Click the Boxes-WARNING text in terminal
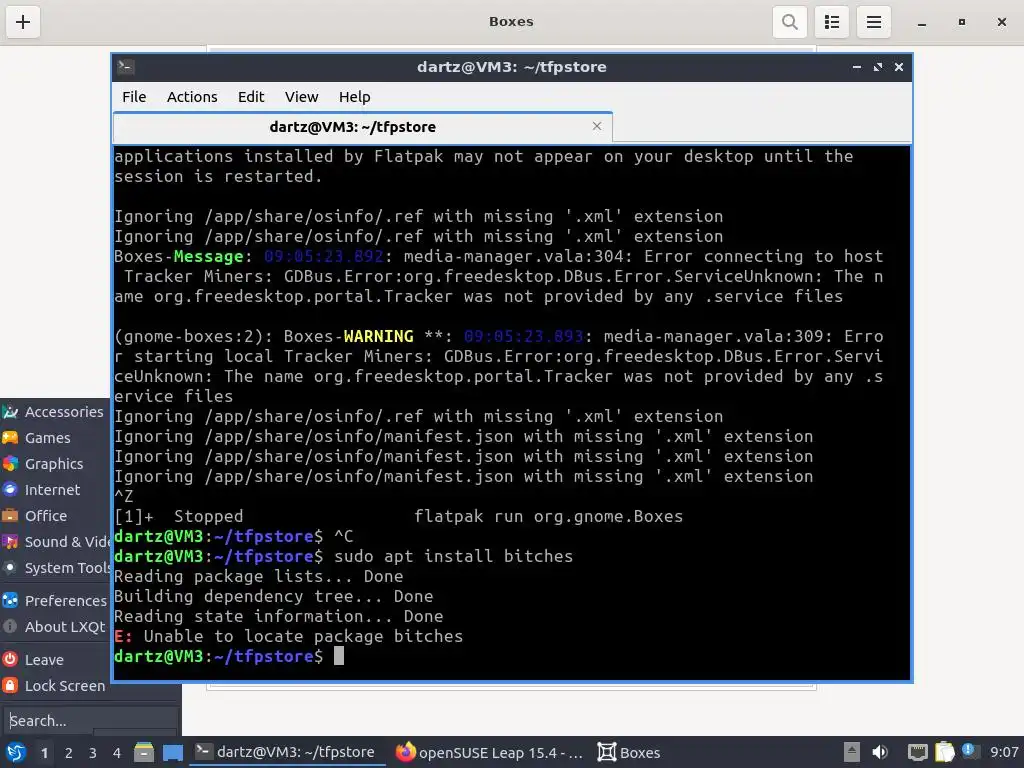Viewport: 1024px width, 768px height. 349,336
